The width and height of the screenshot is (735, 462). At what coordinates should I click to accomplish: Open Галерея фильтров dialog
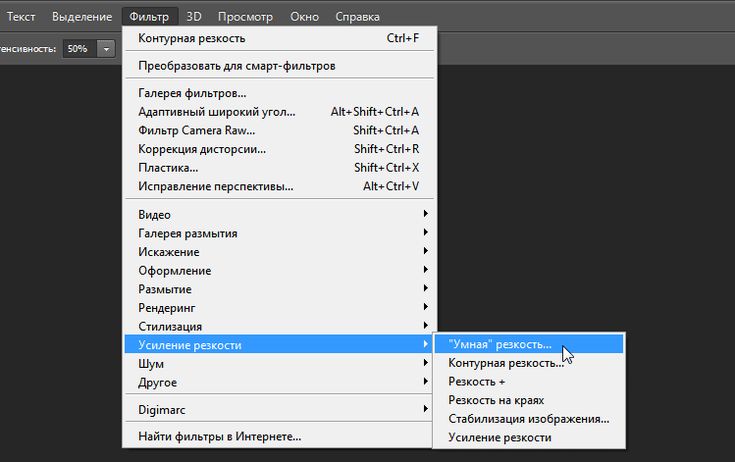tap(193, 93)
